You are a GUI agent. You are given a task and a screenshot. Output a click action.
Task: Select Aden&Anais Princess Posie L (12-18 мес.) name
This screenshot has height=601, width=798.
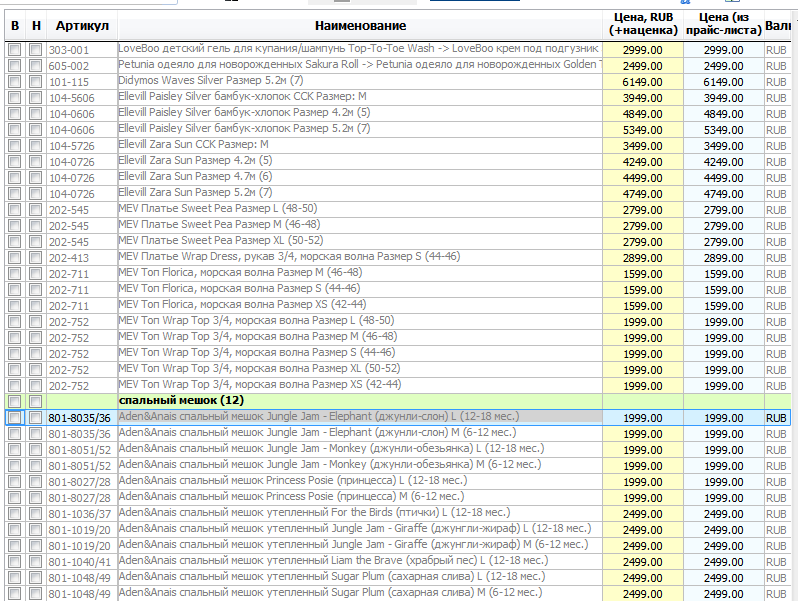pyautogui.click(x=293, y=480)
